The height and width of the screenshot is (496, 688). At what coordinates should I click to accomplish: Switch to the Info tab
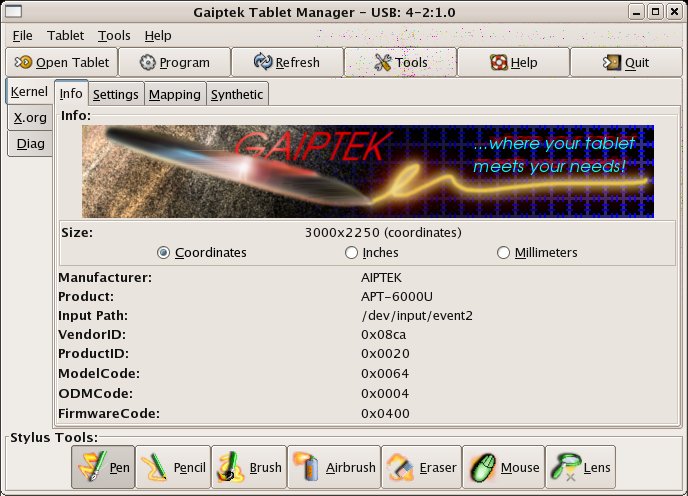point(71,93)
